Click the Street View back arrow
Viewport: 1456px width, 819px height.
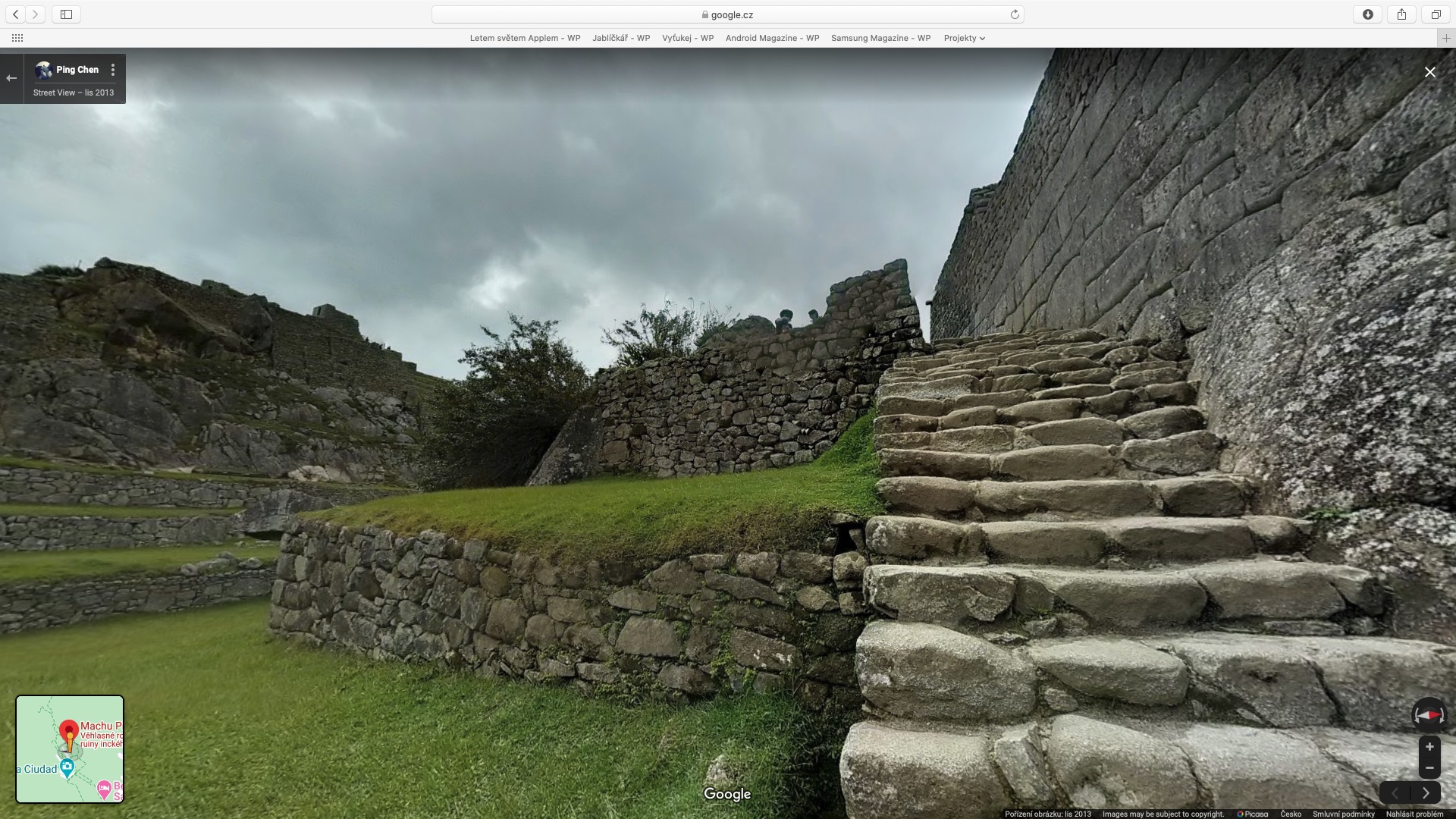pyautogui.click(x=11, y=78)
